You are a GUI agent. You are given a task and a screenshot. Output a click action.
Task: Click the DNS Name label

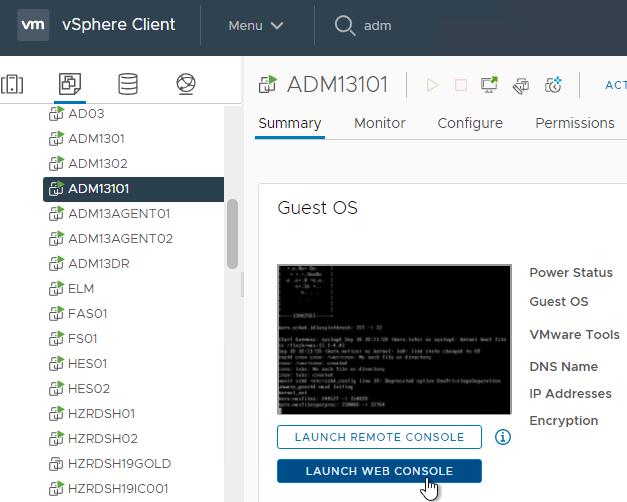(564, 366)
